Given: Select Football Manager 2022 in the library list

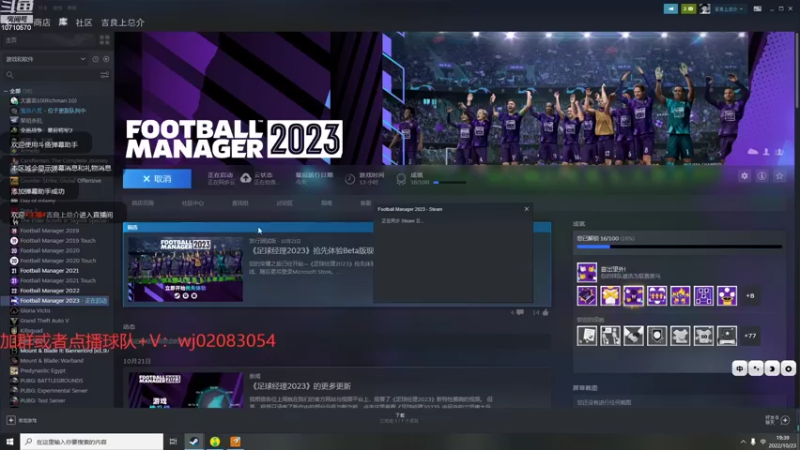Looking at the screenshot, I should (49, 290).
